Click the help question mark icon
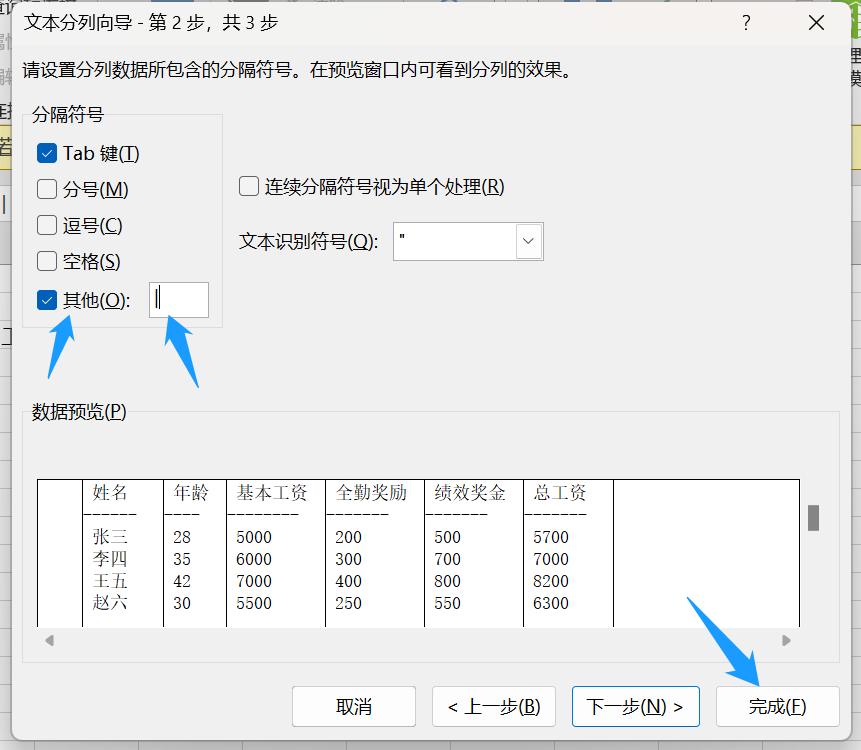The image size is (861, 750). [x=746, y=22]
